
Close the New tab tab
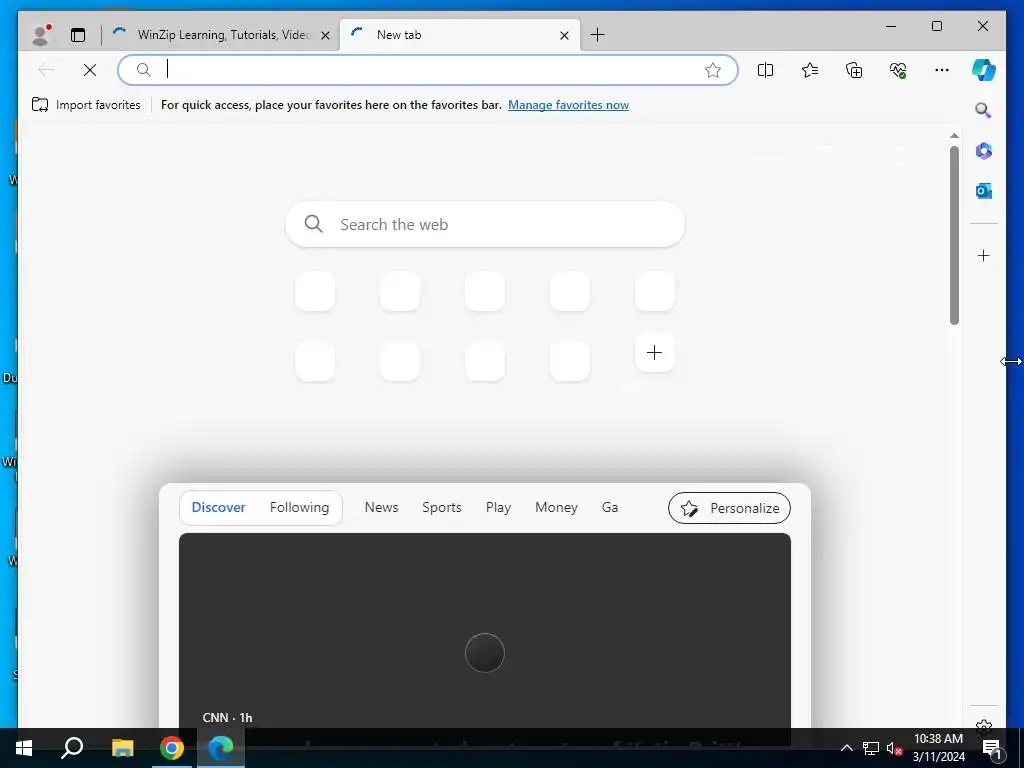564,35
